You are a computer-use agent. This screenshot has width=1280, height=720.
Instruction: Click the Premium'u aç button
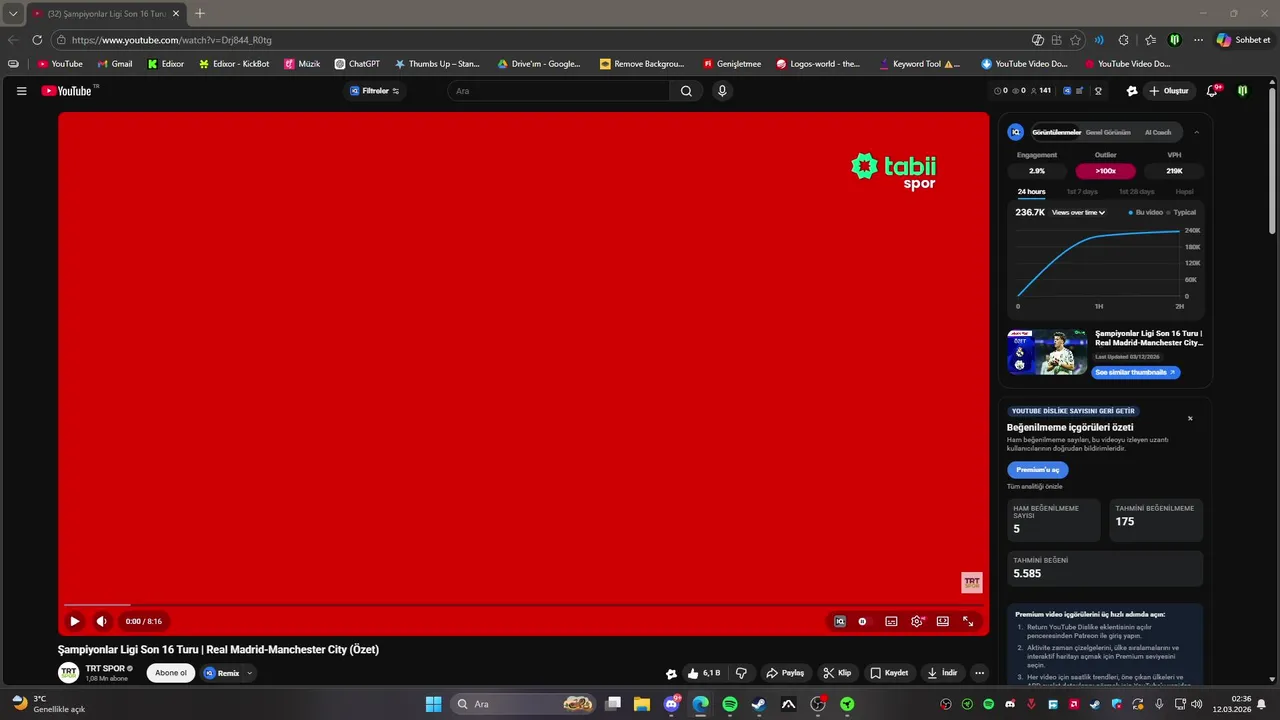pos(1037,470)
